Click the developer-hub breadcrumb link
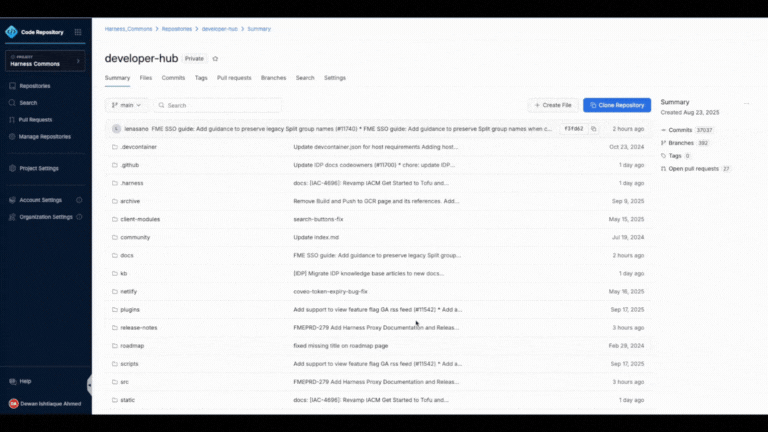The image size is (768, 432). pos(219,29)
